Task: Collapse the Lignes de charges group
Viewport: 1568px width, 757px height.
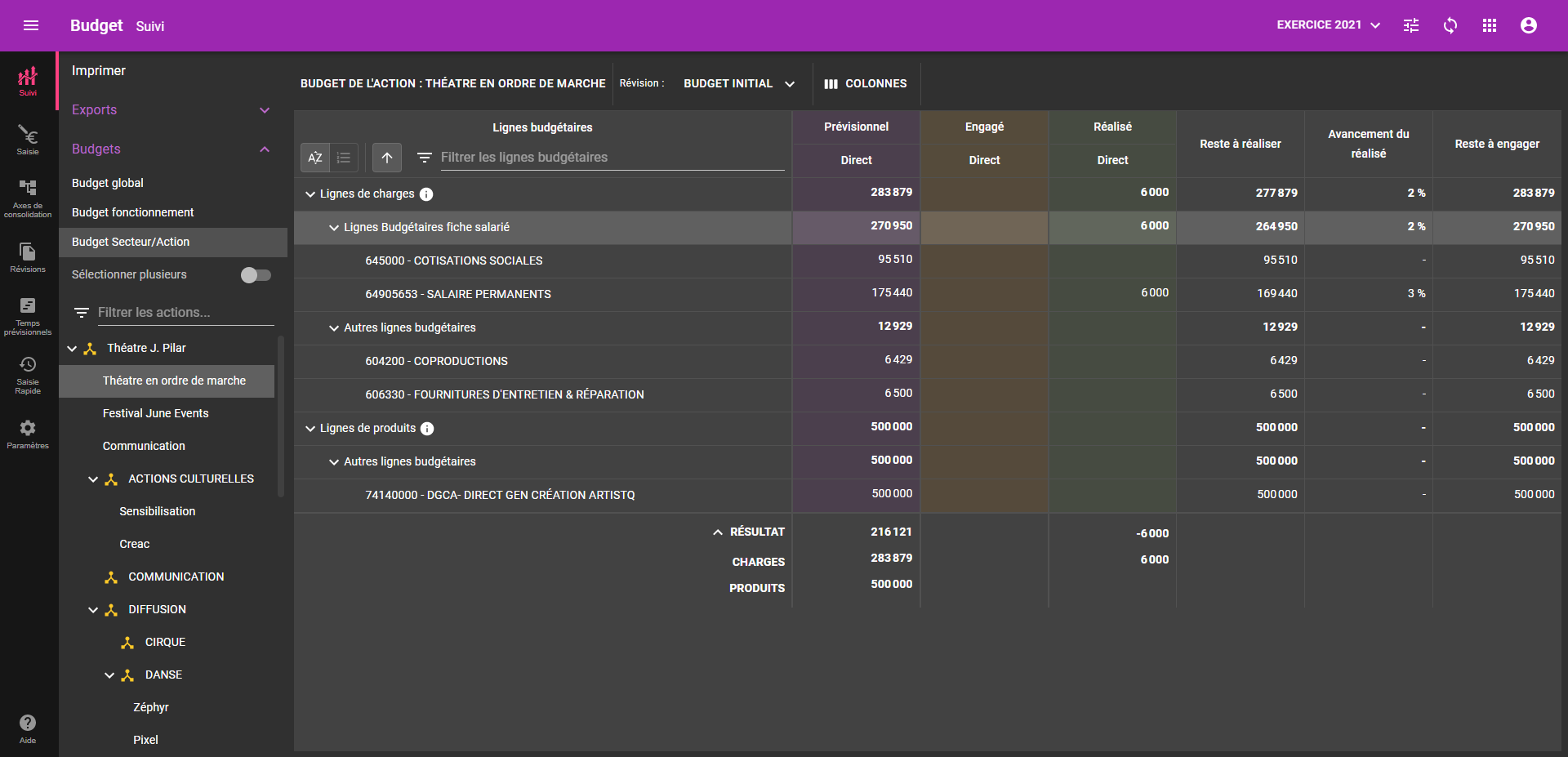Action: 310,194
